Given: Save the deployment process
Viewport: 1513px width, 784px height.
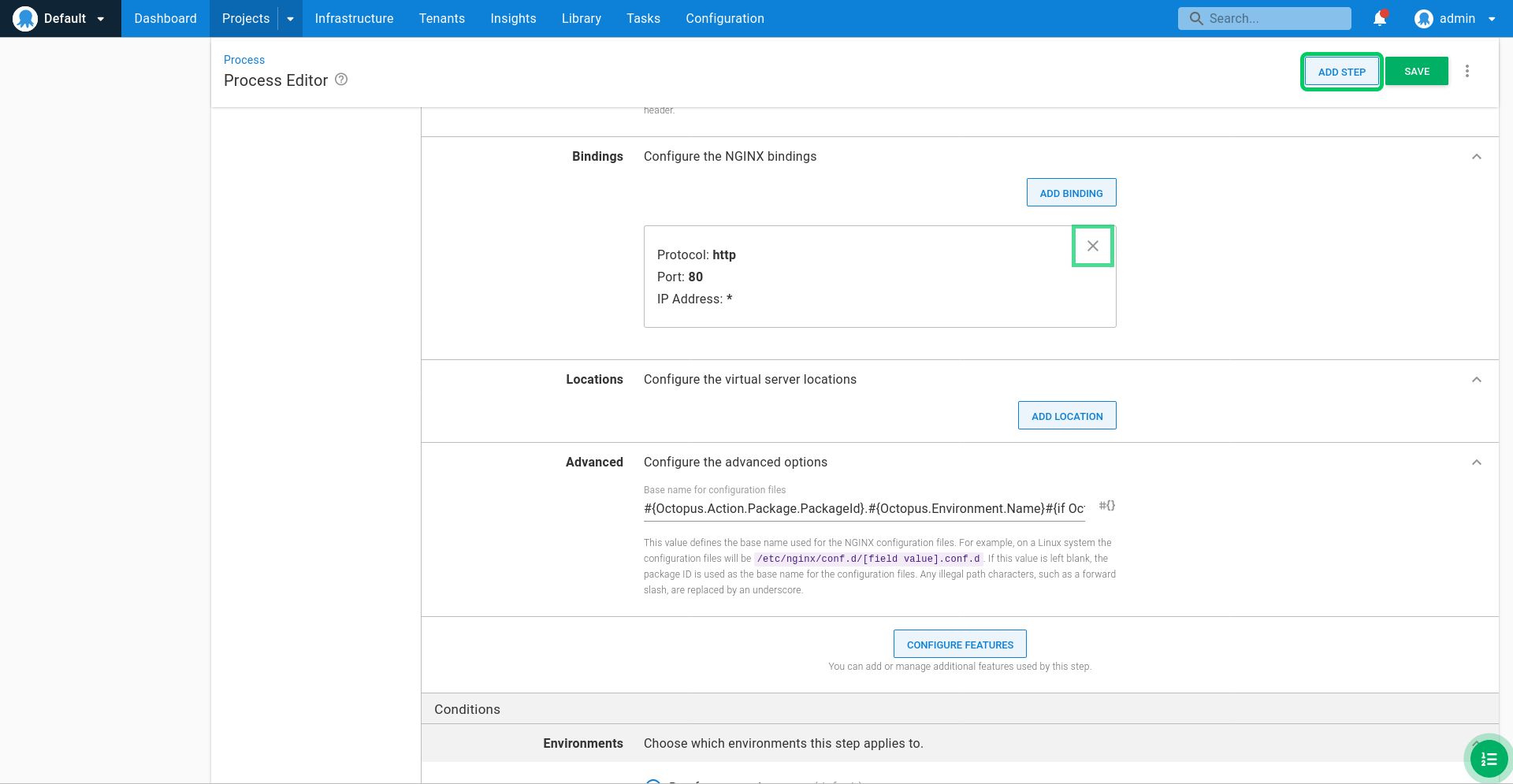Looking at the screenshot, I should [1417, 71].
